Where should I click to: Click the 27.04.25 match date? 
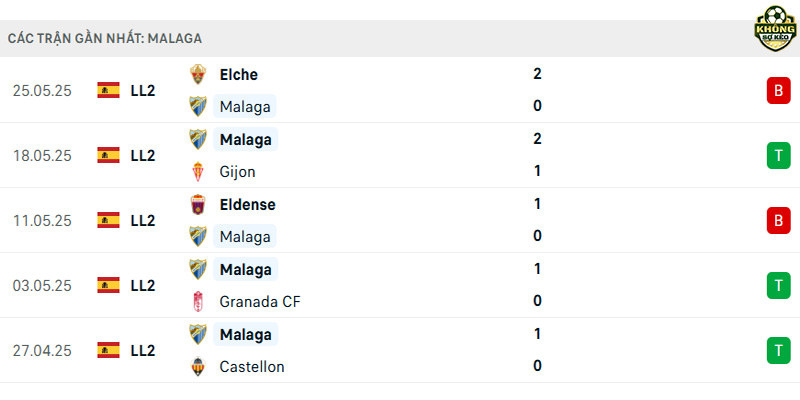tap(42, 351)
